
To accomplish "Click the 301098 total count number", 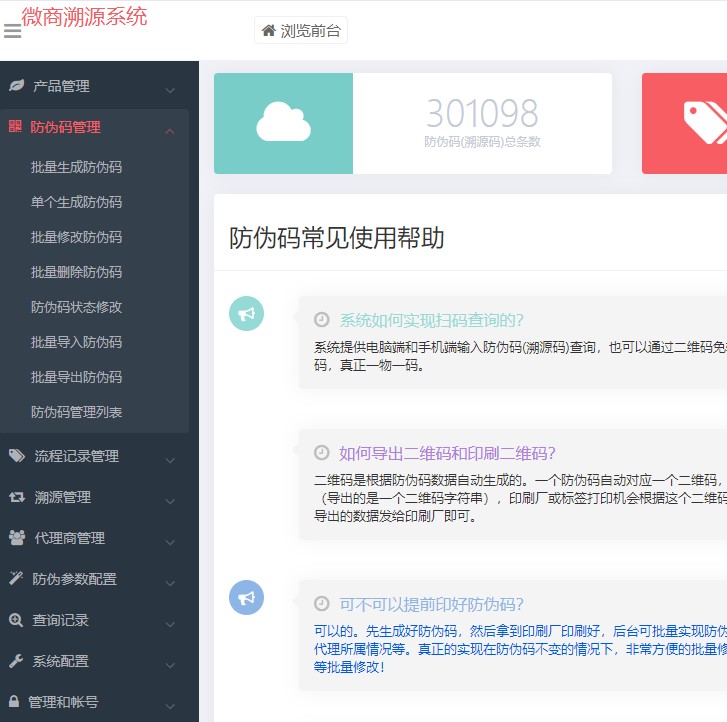I will (x=482, y=113).
